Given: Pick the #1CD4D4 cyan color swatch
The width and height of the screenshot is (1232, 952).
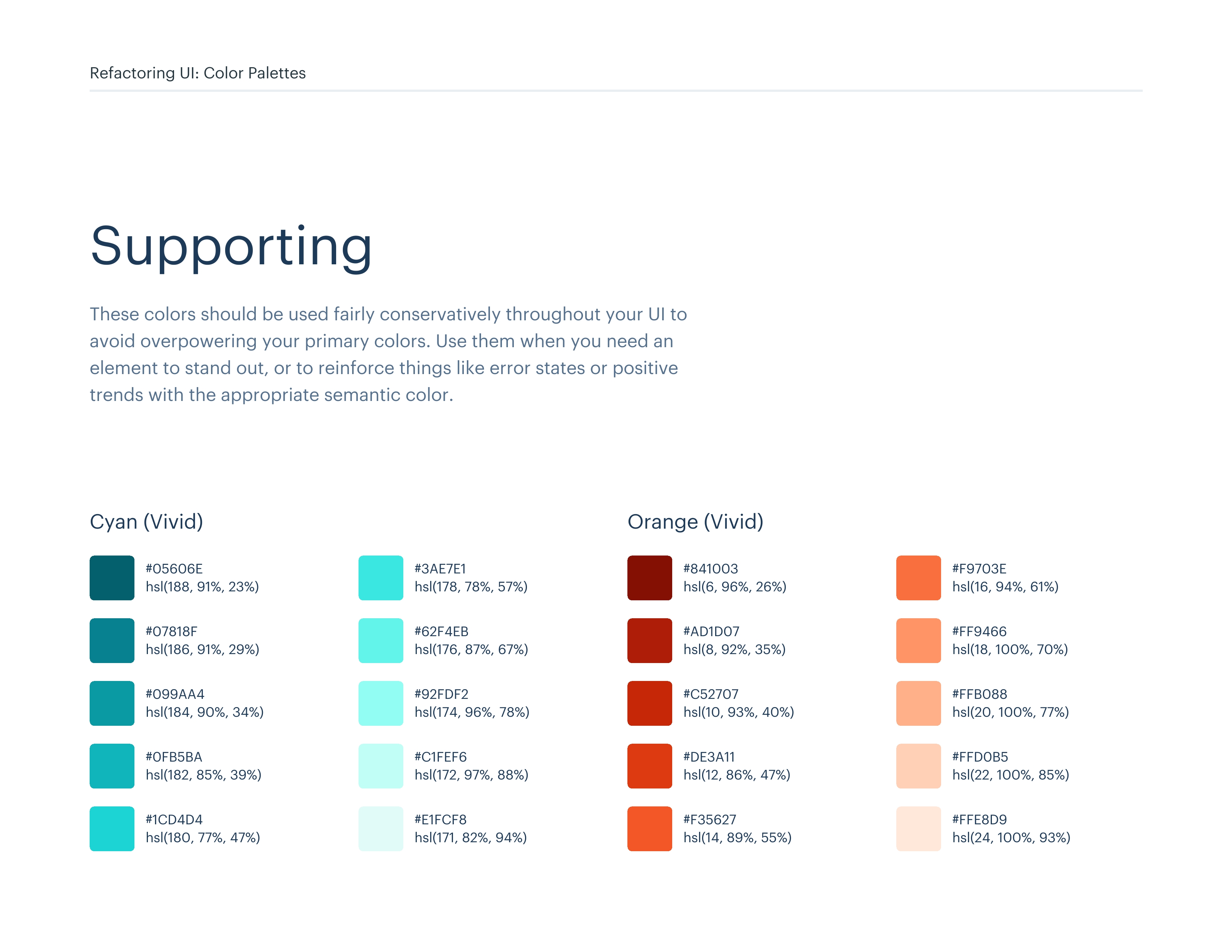Looking at the screenshot, I should pos(112,828).
